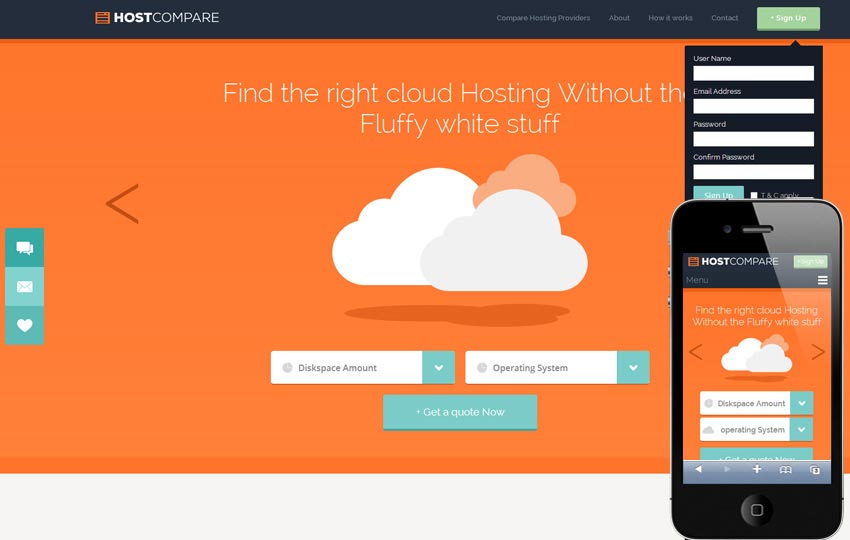Viewport: 850px width, 540px height.
Task: Tap the back arrow in phone browser bar
Action: tap(698, 469)
